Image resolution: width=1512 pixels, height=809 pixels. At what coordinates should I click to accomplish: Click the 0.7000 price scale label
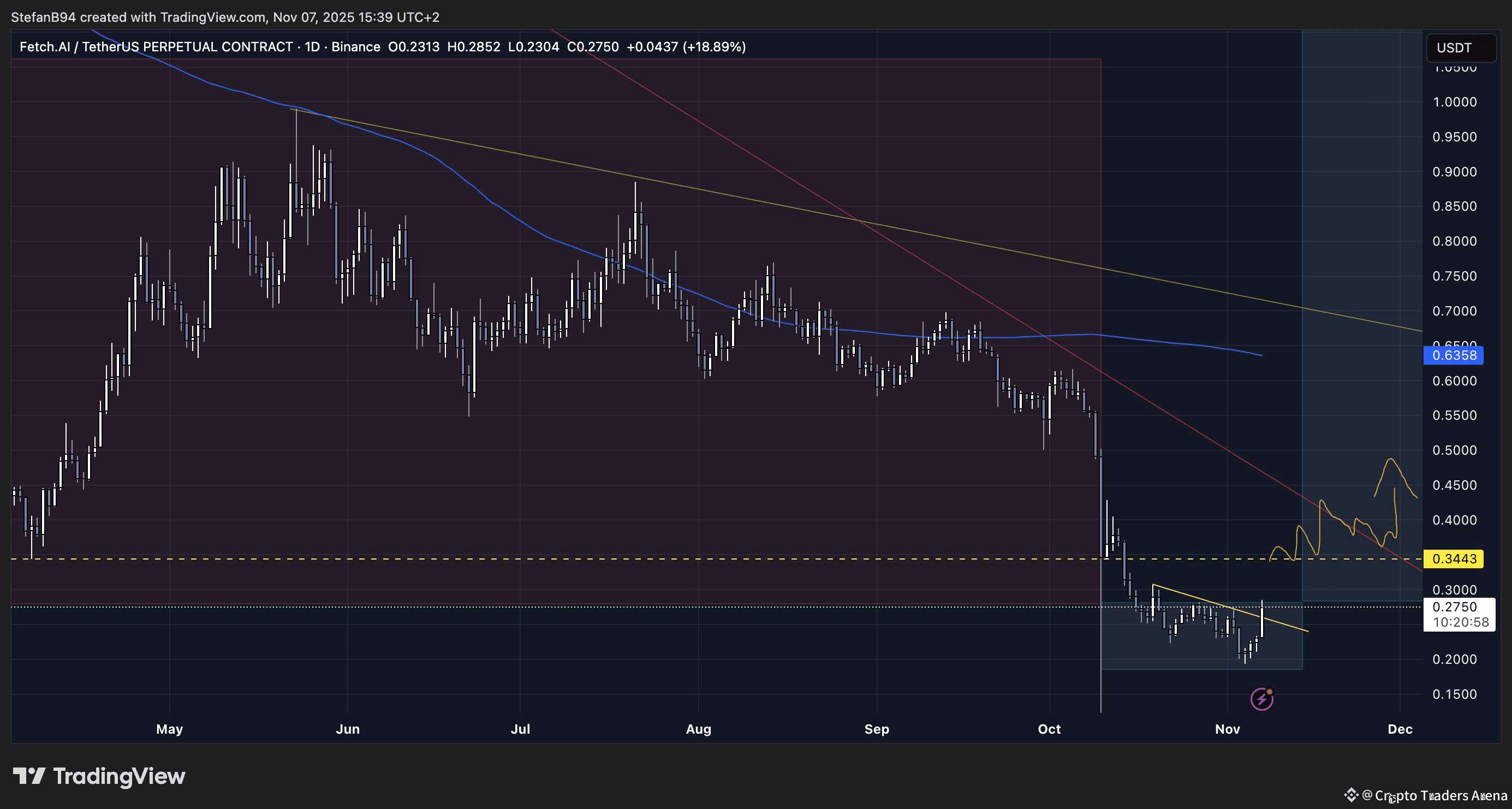tap(1455, 311)
